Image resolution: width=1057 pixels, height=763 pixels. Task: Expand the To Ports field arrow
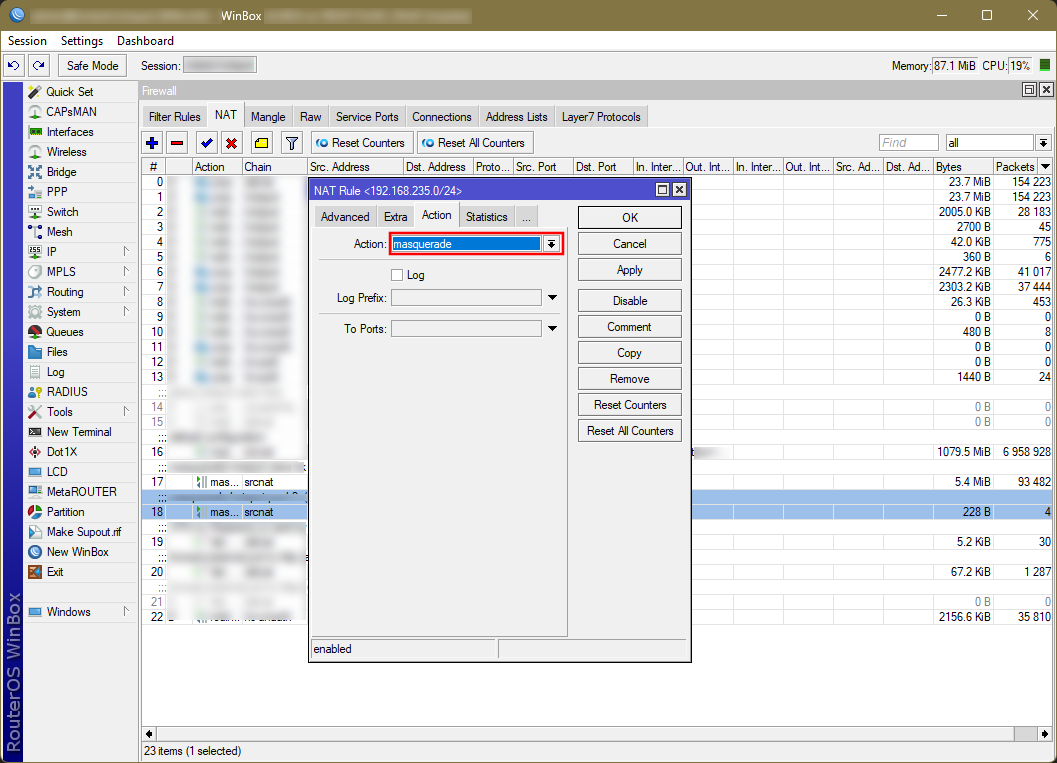click(552, 329)
